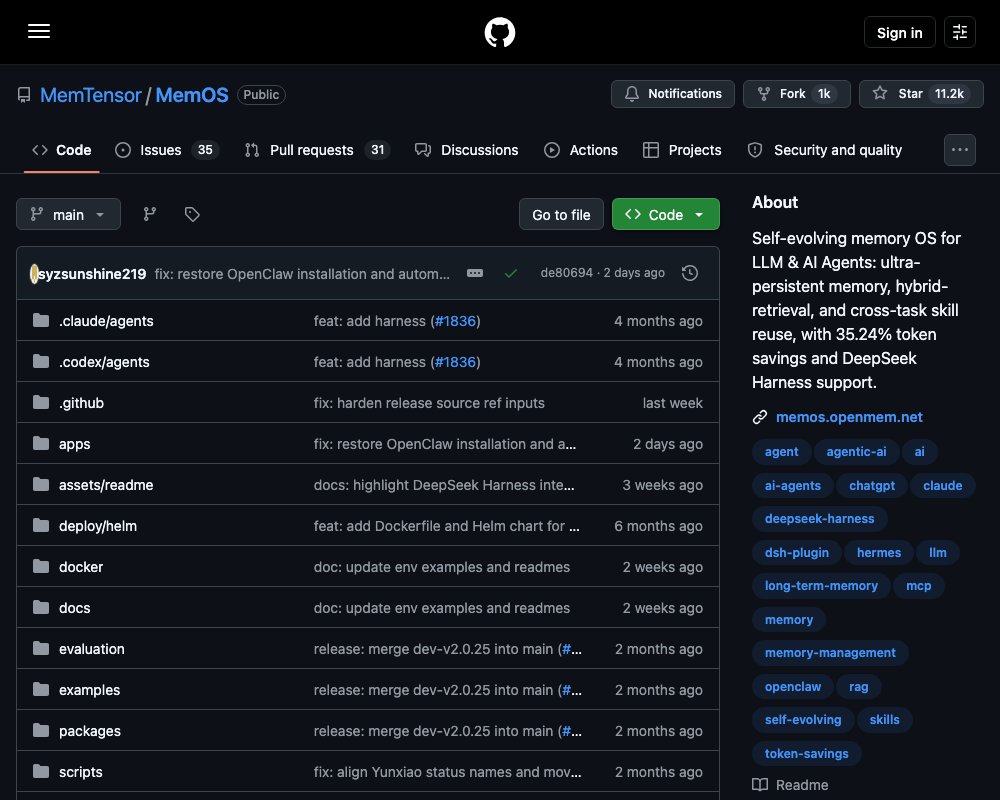
Task: Visit memos.openmem.net website link
Action: (849, 417)
